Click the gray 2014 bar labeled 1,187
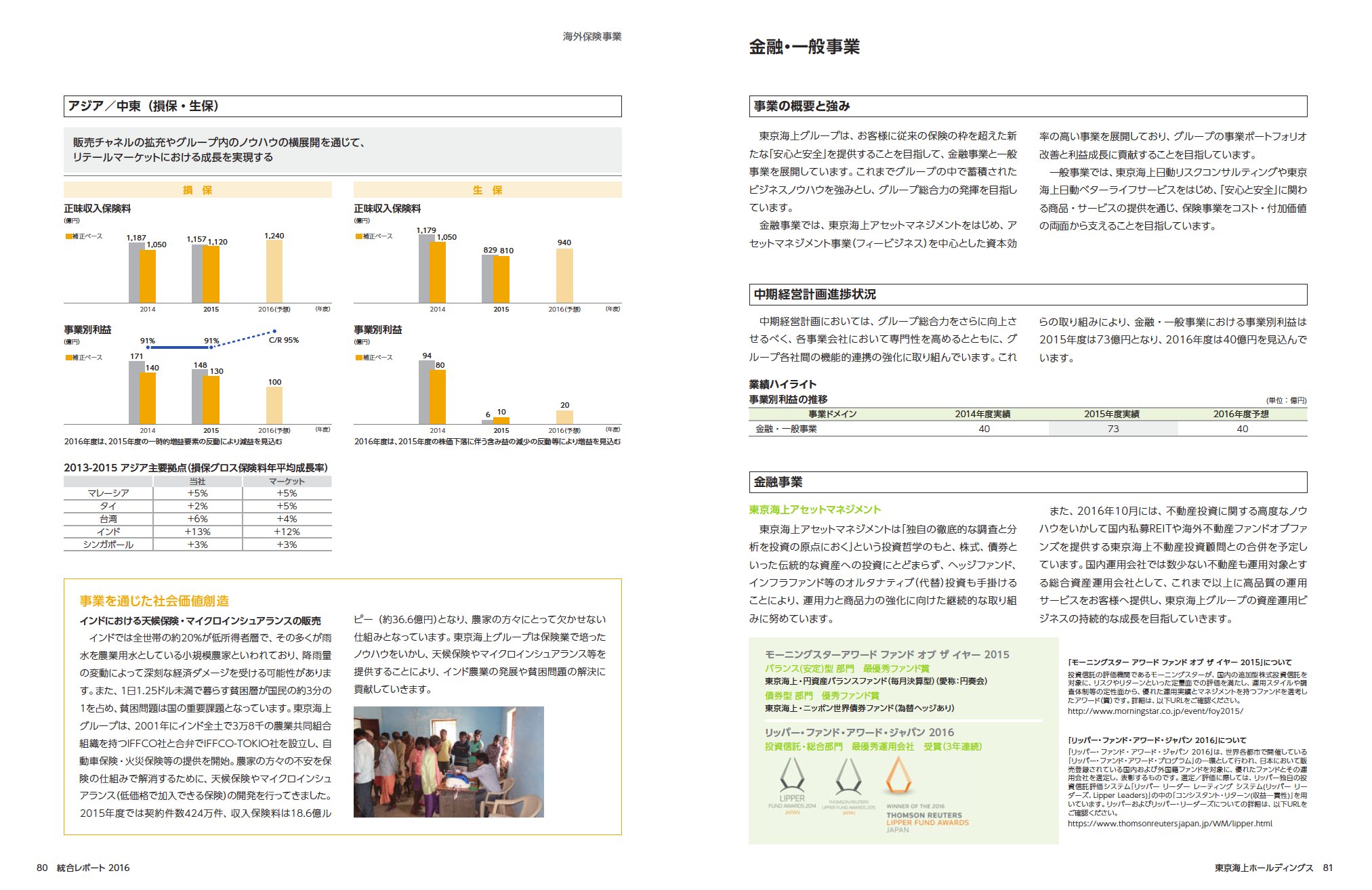The image size is (1372, 890). pyautogui.click(x=134, y=273)
